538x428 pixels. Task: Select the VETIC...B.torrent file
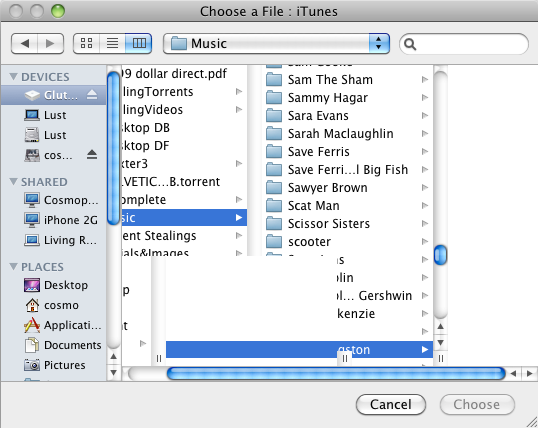click(x=184, y=182)
